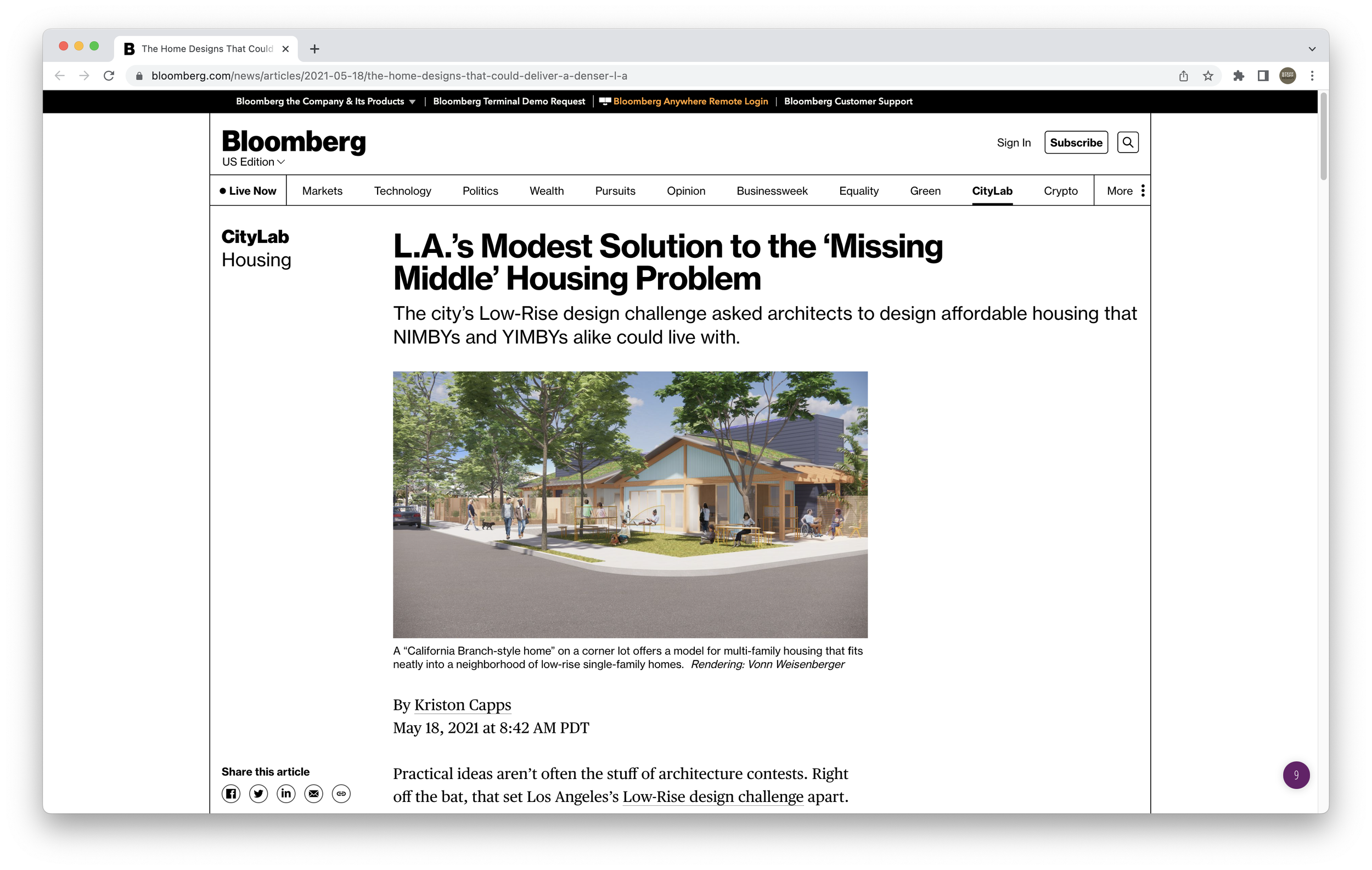Select the CityLab navigation tab
The image size is (1372, 870).
(x=991, y=190)
